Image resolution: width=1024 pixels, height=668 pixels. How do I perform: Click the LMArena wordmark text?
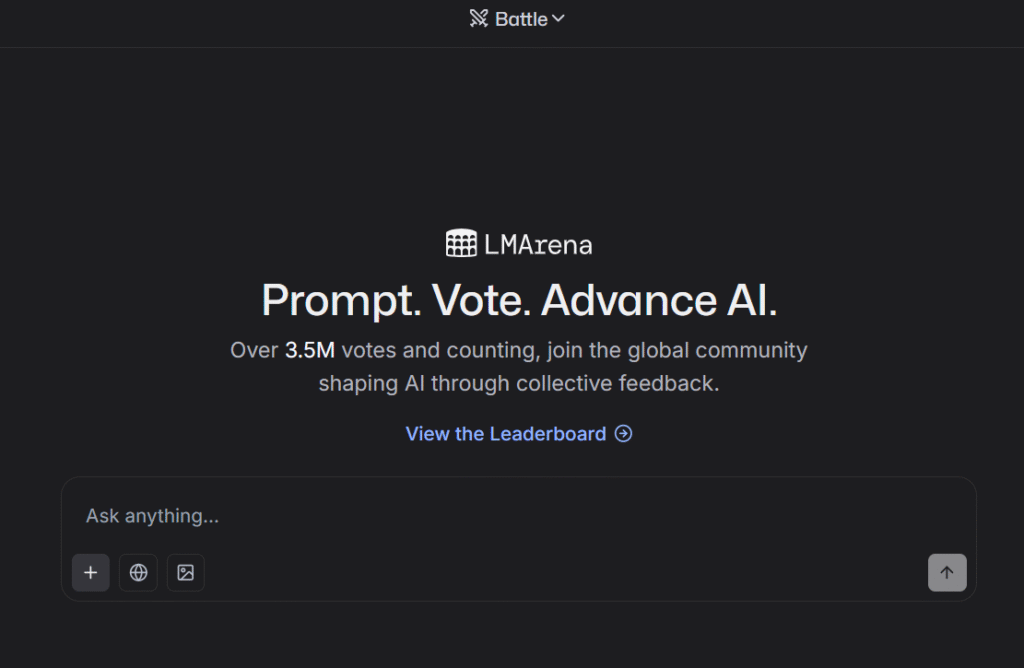[538, 245]
